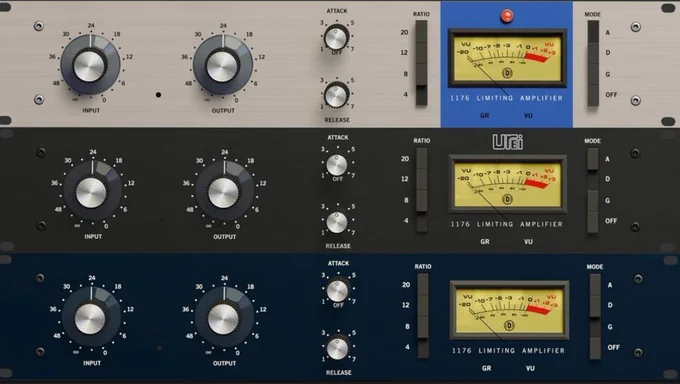
Task: Click the Output knob on the navy unit
Action: (x=223, y=318)
